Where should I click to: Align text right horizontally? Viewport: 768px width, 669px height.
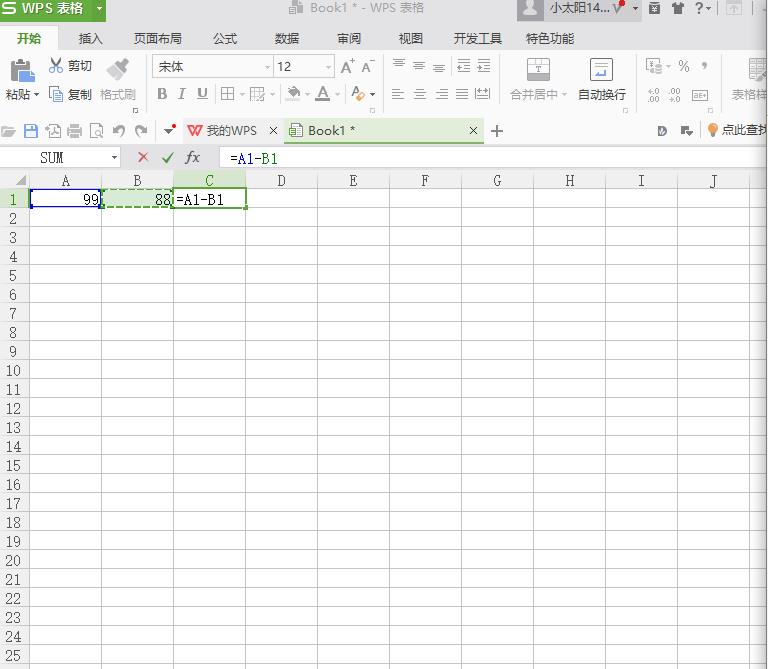click(441, 94)
